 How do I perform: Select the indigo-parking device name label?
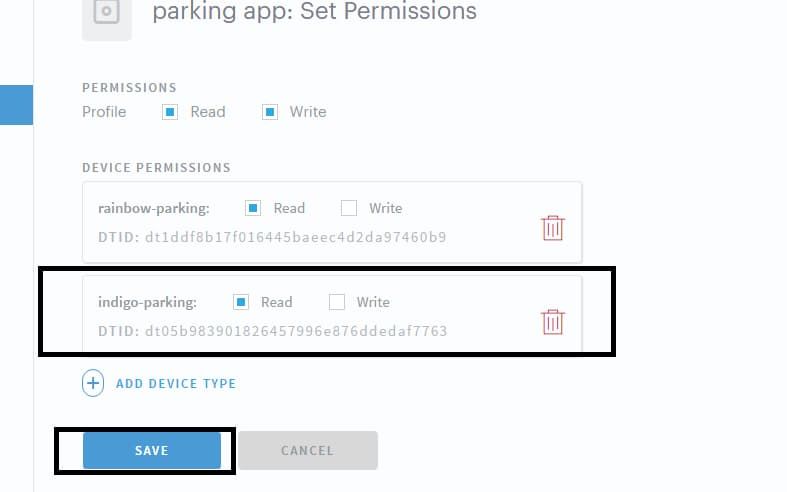147,302
